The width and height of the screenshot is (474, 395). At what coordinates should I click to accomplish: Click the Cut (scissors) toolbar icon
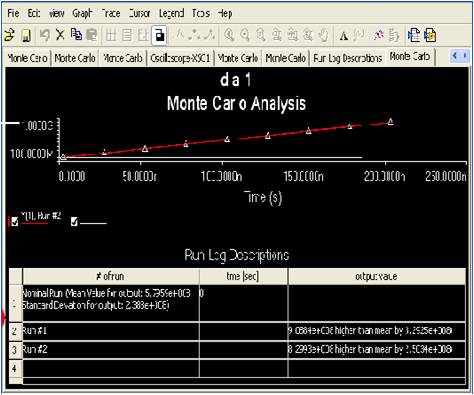click(60, 35)
